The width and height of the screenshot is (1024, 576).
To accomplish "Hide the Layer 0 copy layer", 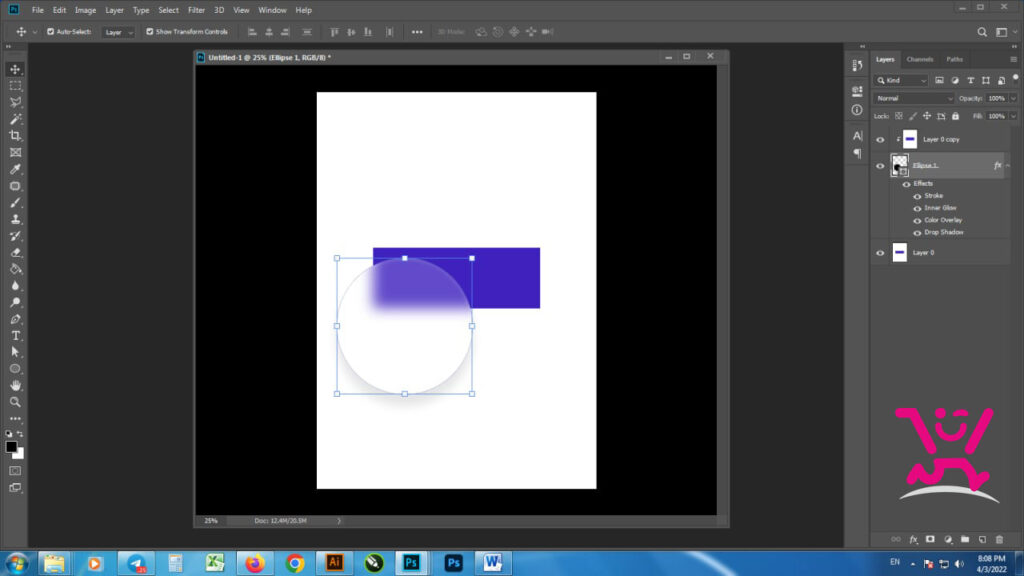I will [880, 140].
